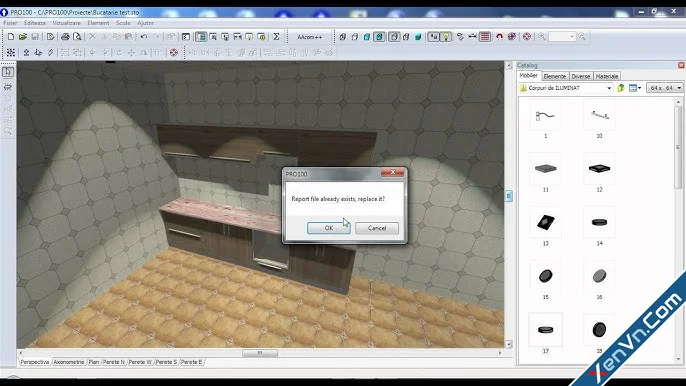
Task: Click the top icon in left sidebar
Action: (x=8, y=72)
